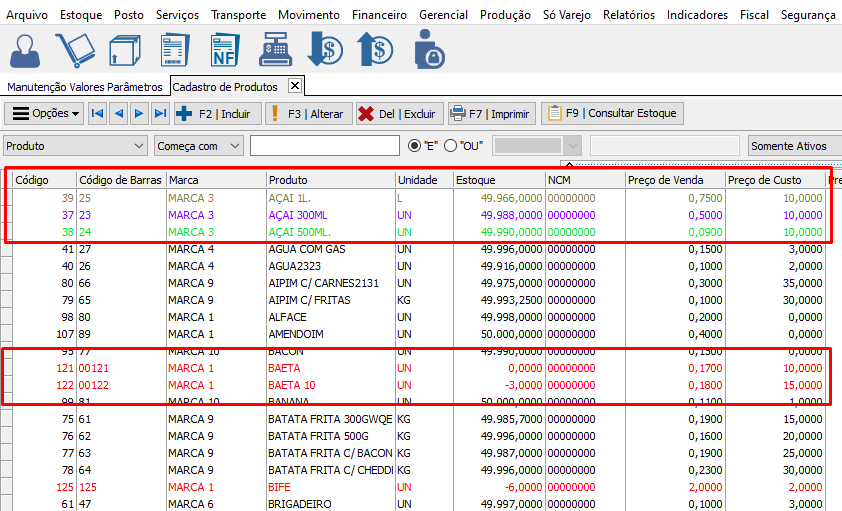Click the package box icon
The image size is (842, 511).
pyautogui.click(x=125, y=49)
